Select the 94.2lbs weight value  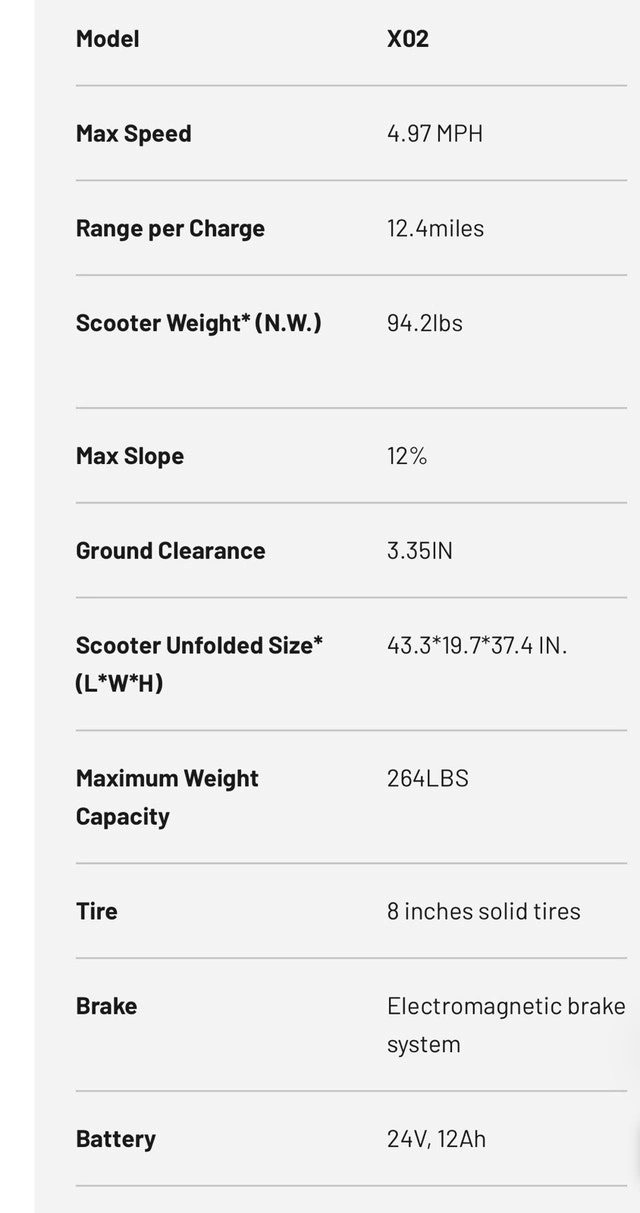pos(424,323)
